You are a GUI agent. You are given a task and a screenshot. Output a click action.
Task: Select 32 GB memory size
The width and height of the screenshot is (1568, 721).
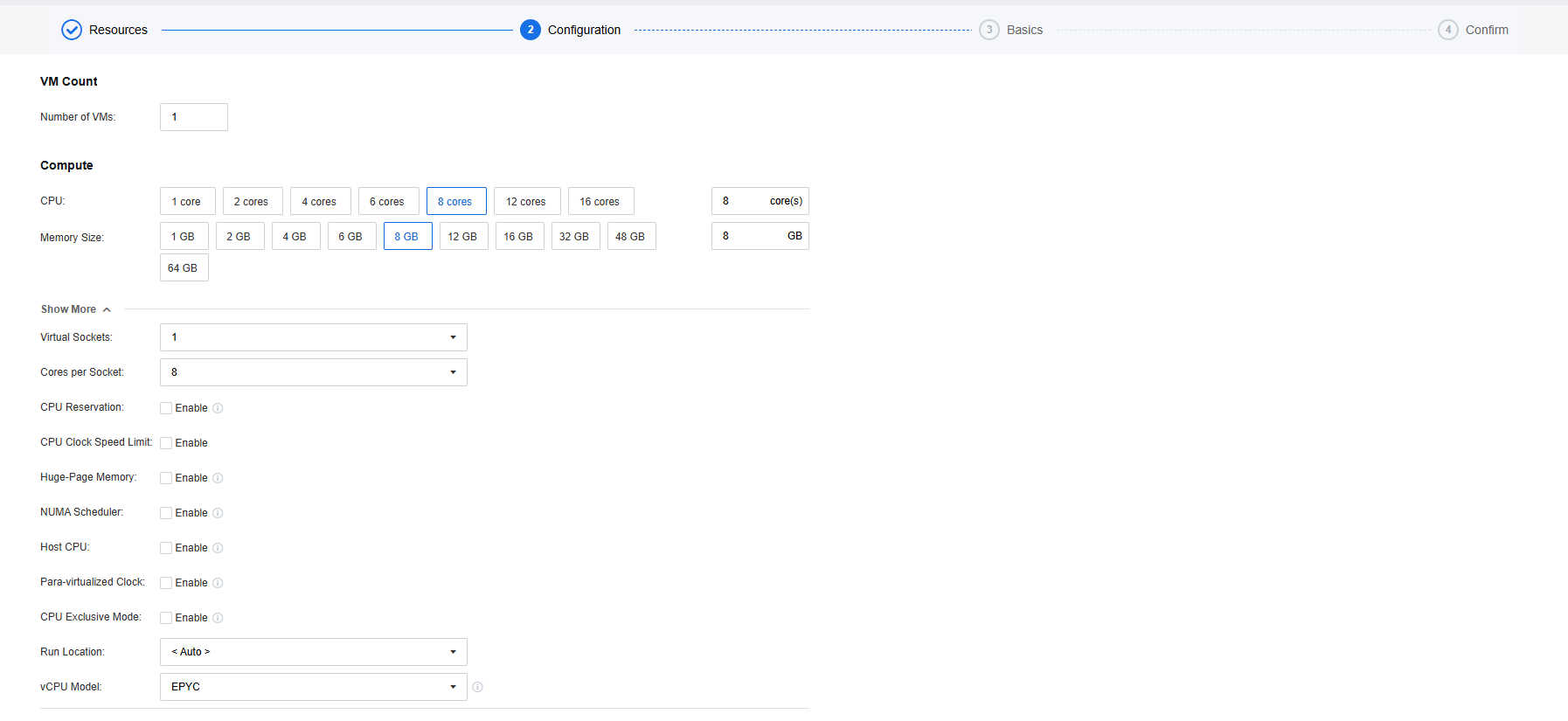click(x=576, y=236)
